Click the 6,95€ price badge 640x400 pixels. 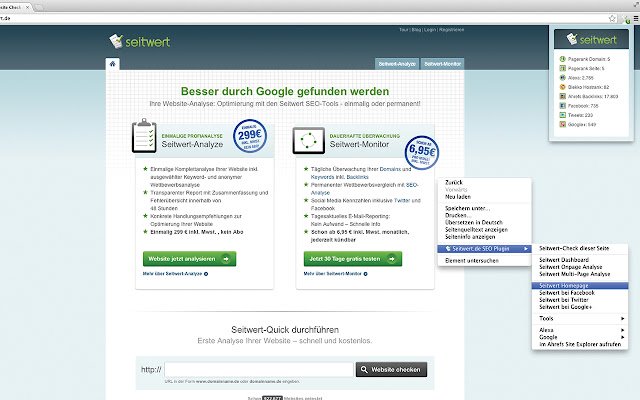(422, 153)
